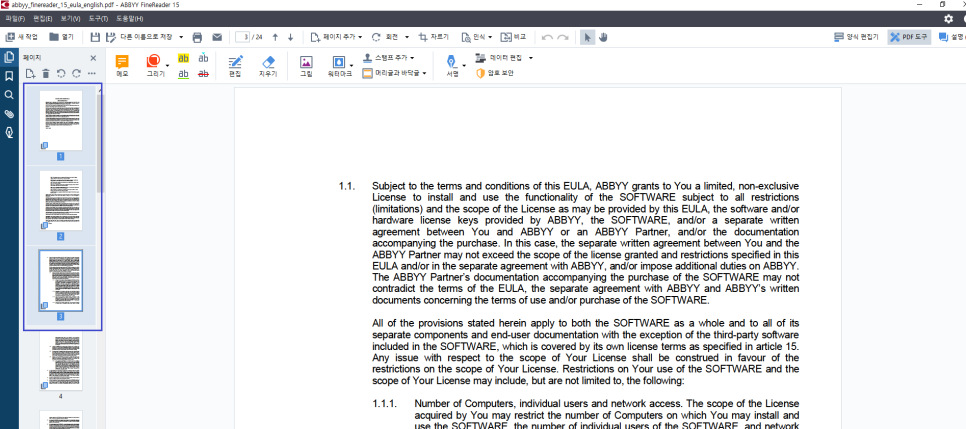Screen dimensions: 966x429
Task: Close the 페이지 (Pages) panel
Action: coord(93,58)
